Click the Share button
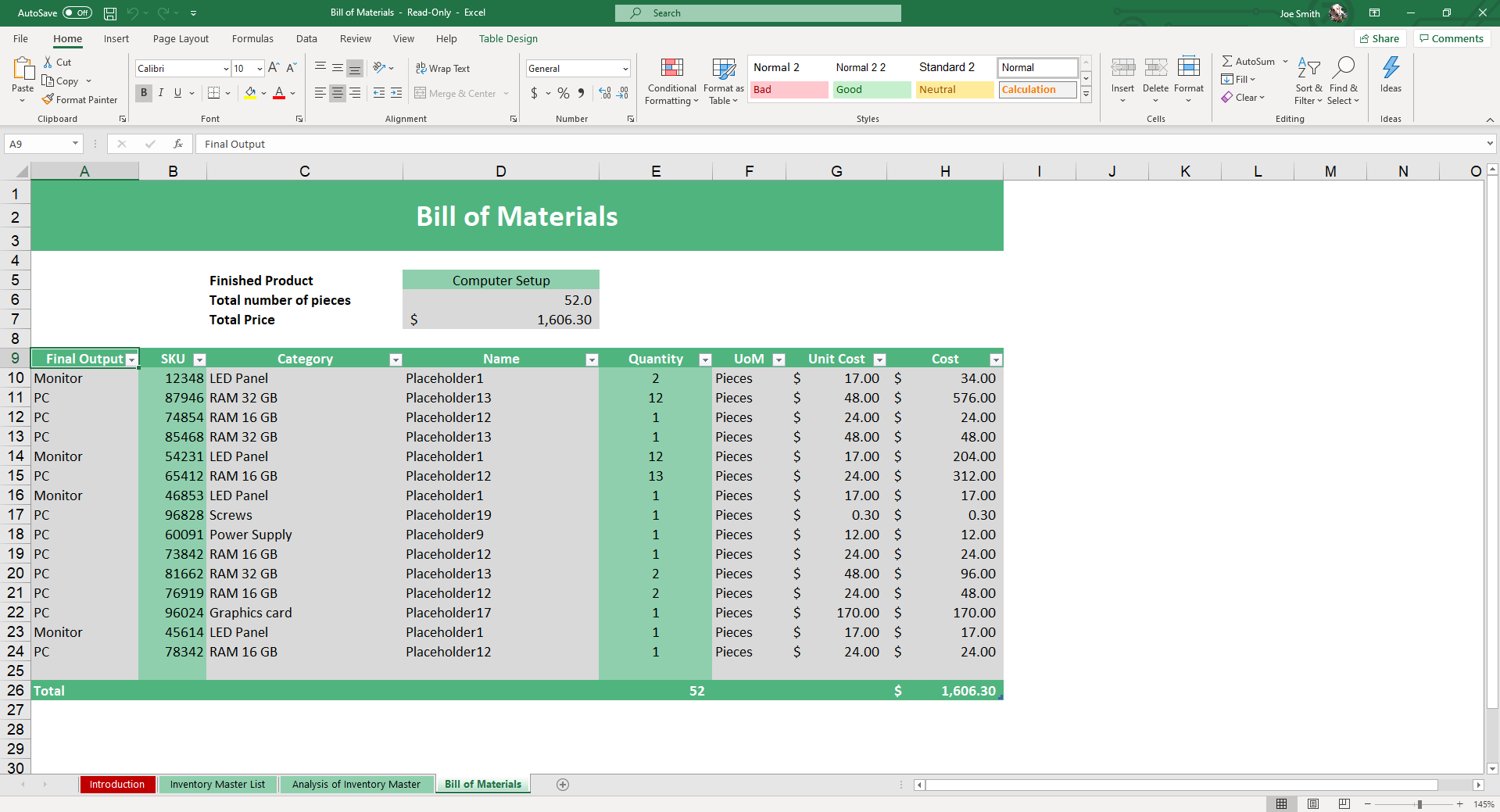Image resolution: width=1500 pixels, height=812 pixels. 1380,38
